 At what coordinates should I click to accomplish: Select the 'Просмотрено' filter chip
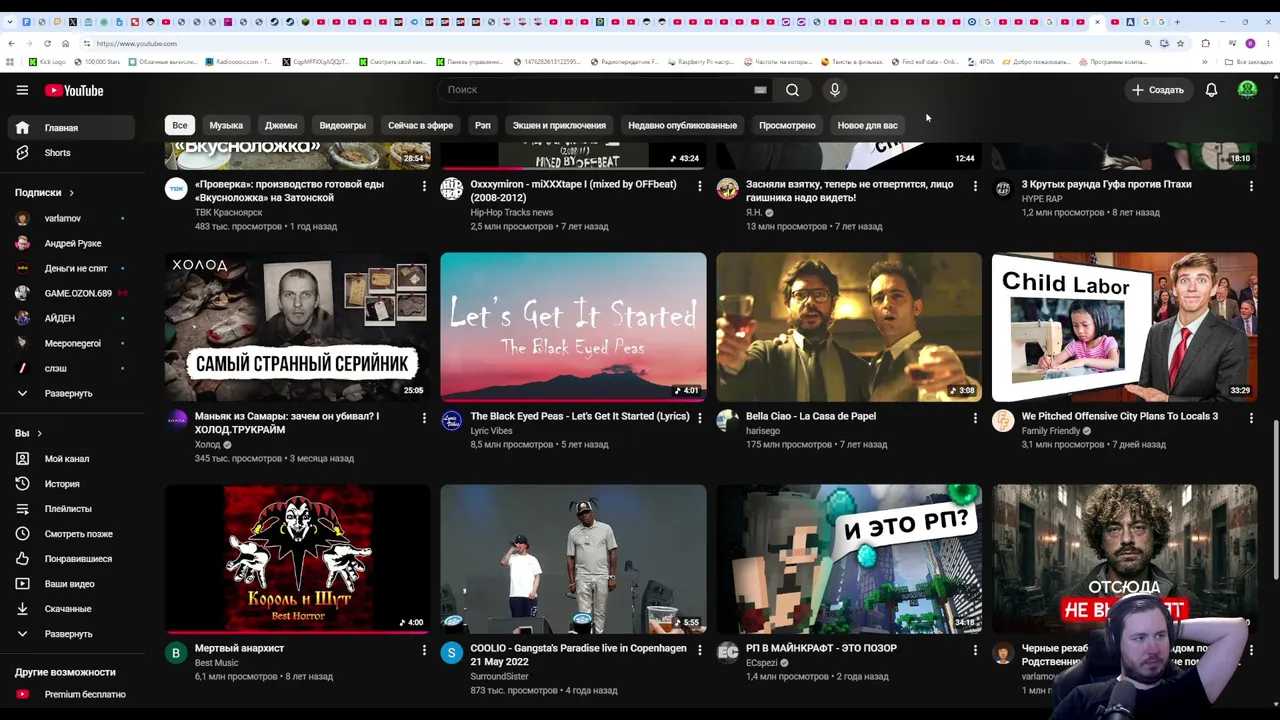coord(787,126)
